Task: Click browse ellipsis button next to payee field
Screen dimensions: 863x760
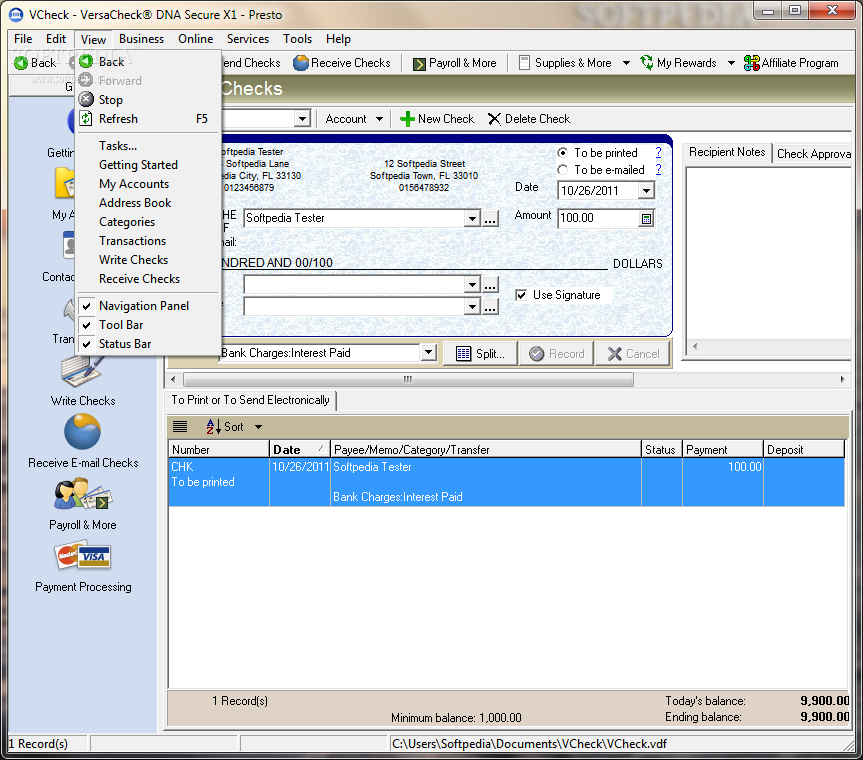Action: [x=490, y=218]
